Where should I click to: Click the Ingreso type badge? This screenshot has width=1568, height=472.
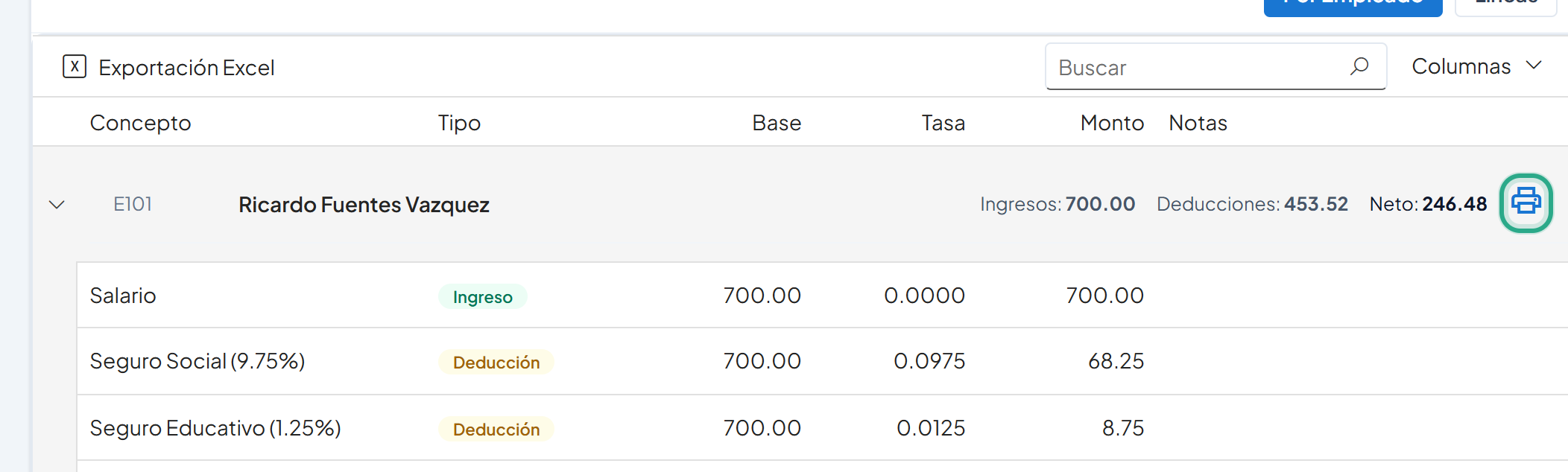[x=482, y=296]
